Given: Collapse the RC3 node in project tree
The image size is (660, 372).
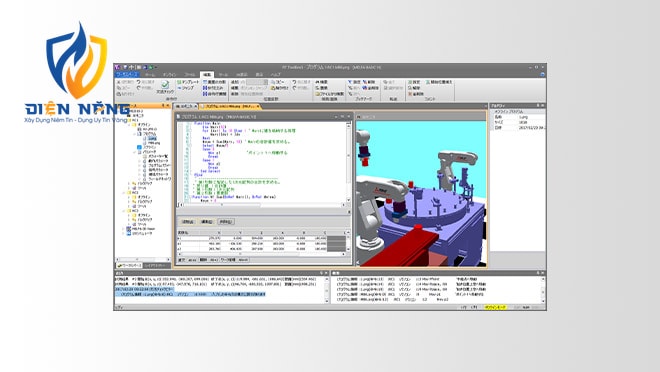Looking at the screenshot, I should (123, 210).
